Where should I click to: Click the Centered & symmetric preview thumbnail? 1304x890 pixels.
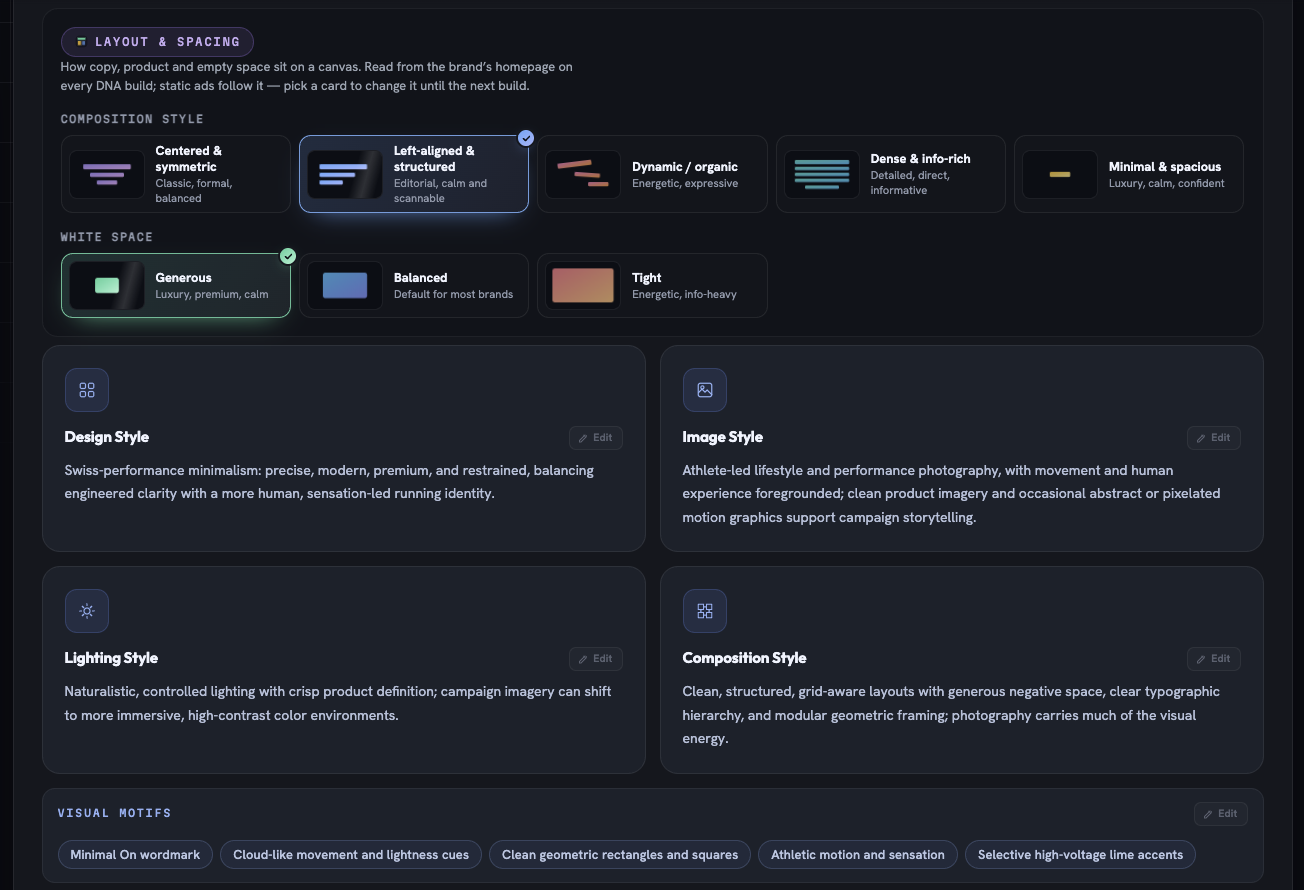pyautogui.click(x=107, y=174)
